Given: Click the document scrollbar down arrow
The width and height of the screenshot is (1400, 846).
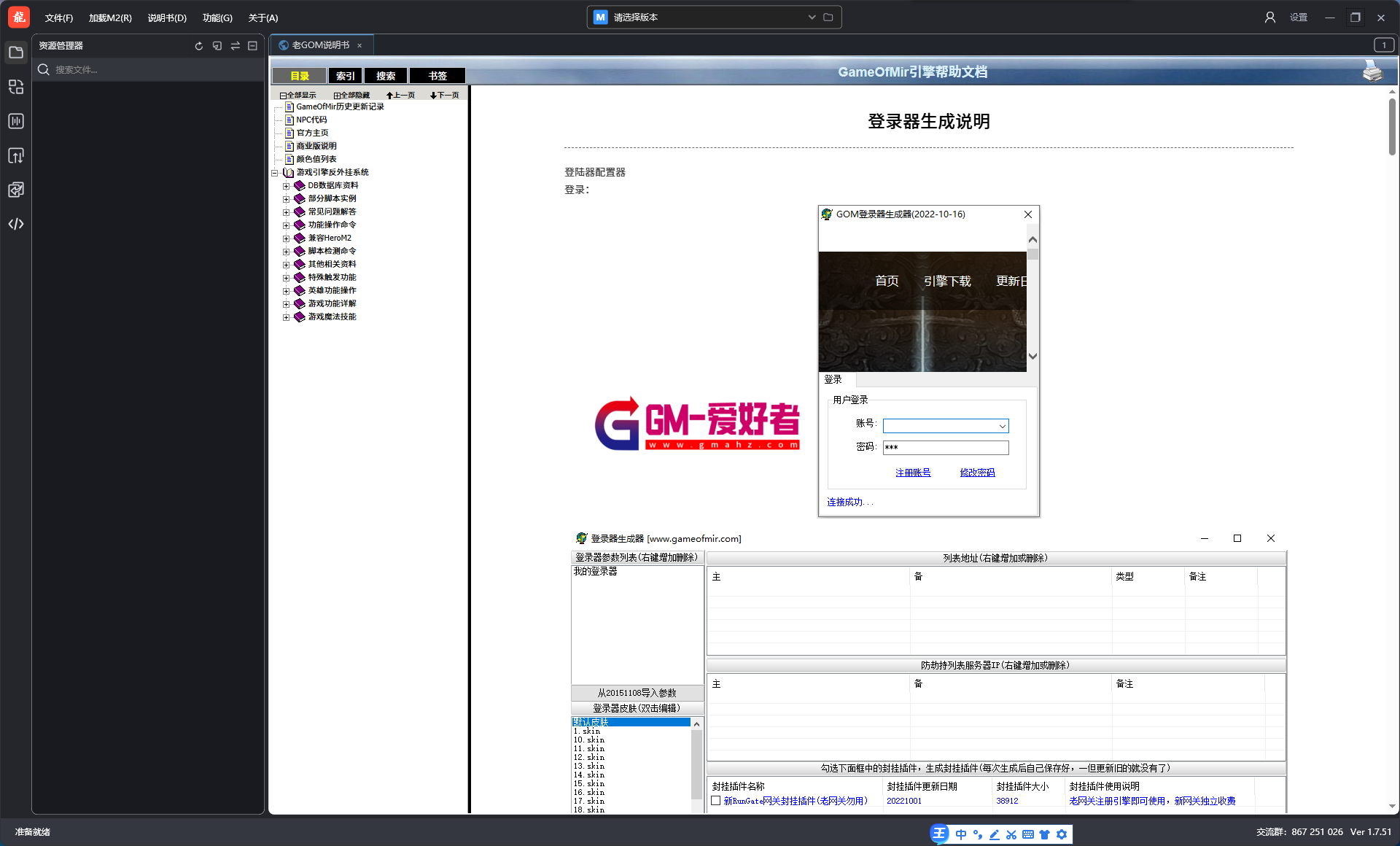Looking at the screenshot, I should pyautogui.click(x=1392, y=807).
